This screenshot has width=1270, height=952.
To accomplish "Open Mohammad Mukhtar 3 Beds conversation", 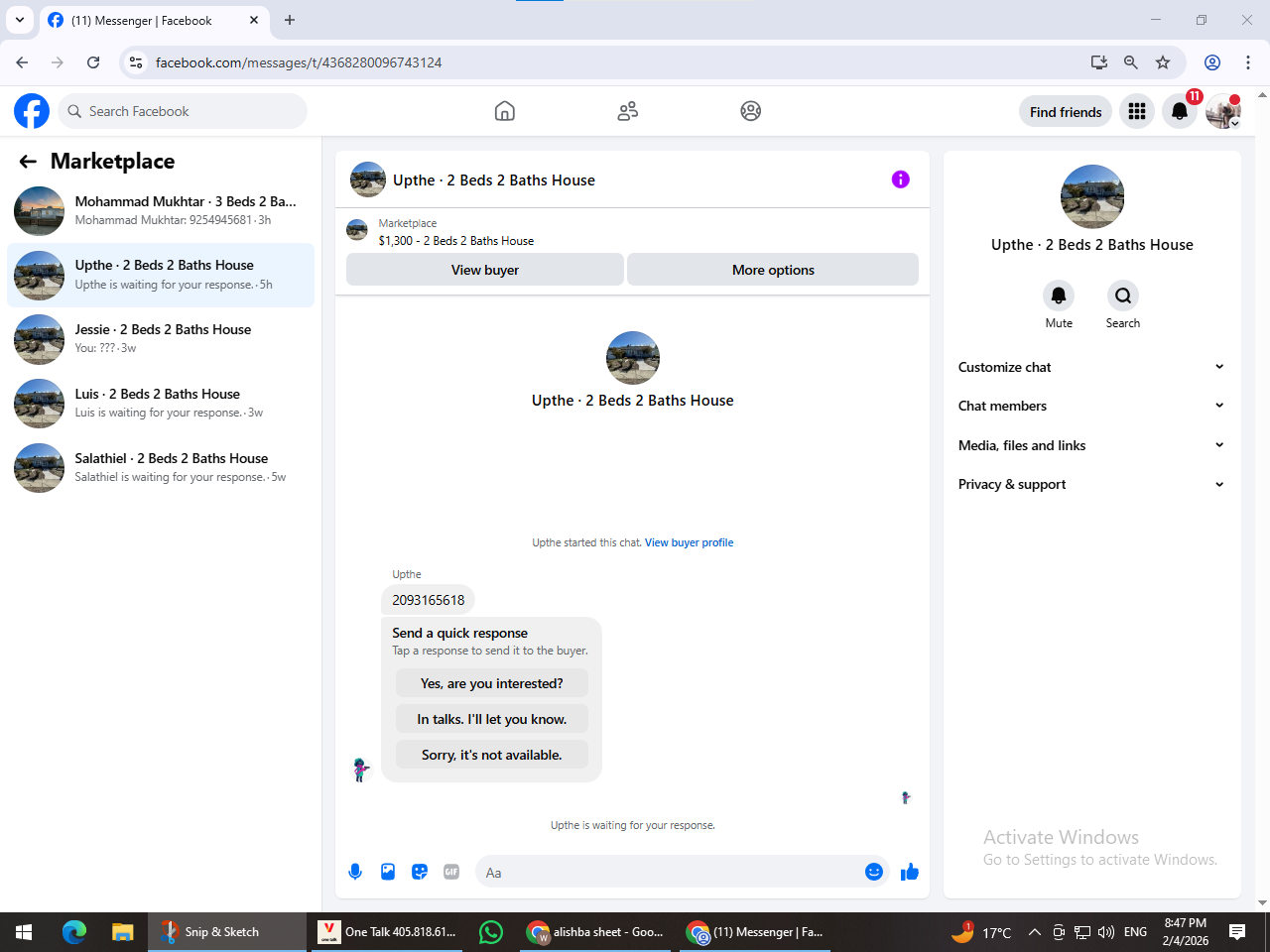I will pos(161,210).
